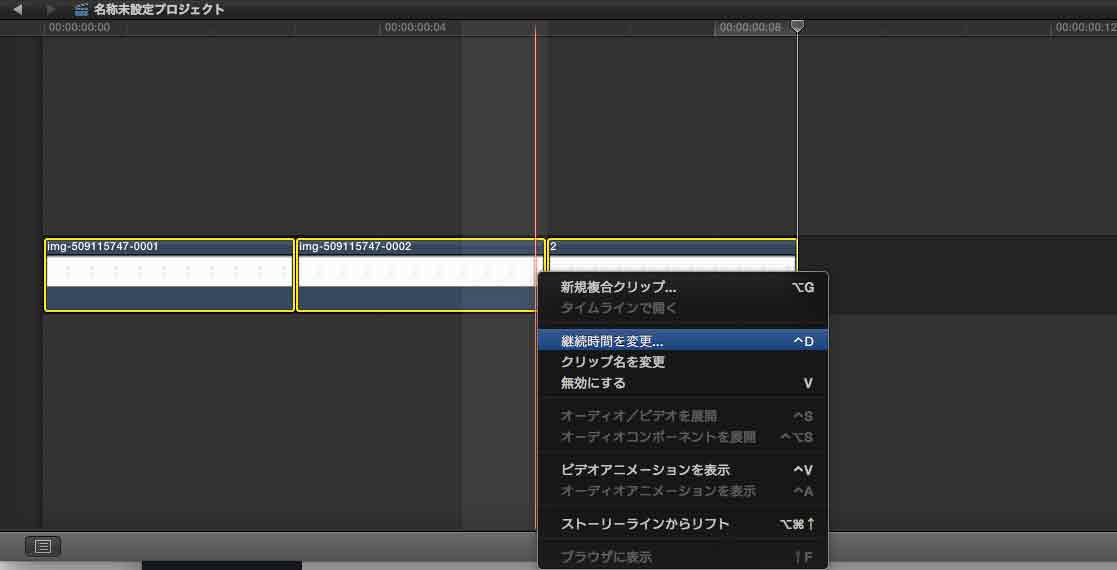Click the 名称未設定プロジェクト project title
The width and height of the screenshot is (1117, 570).
pos(158,9)
